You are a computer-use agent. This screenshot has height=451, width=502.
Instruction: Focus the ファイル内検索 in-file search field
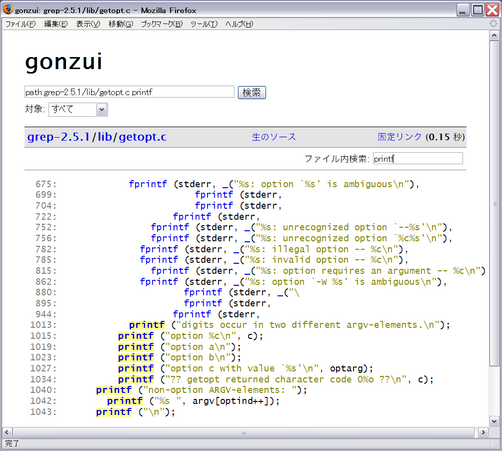coord(418,158)
